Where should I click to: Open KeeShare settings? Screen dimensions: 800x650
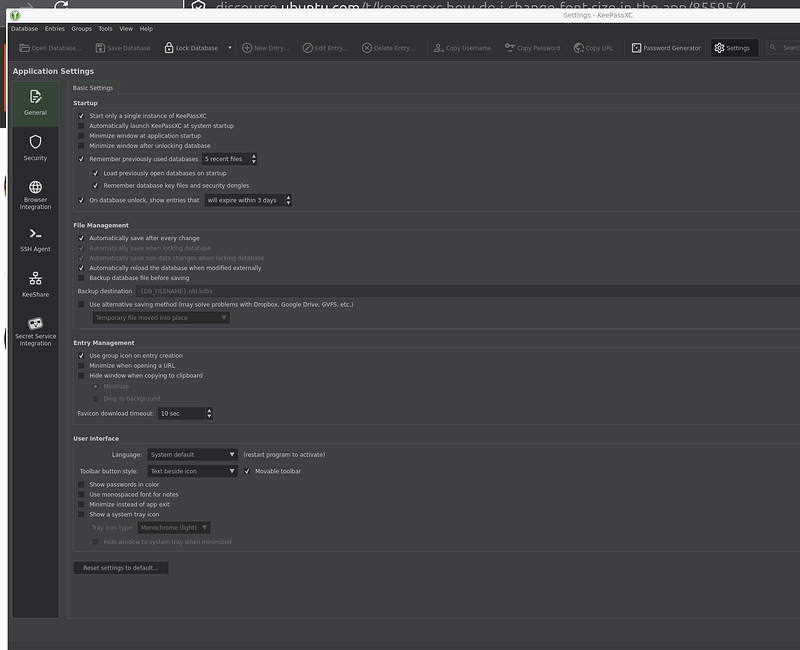click(35, 285)
